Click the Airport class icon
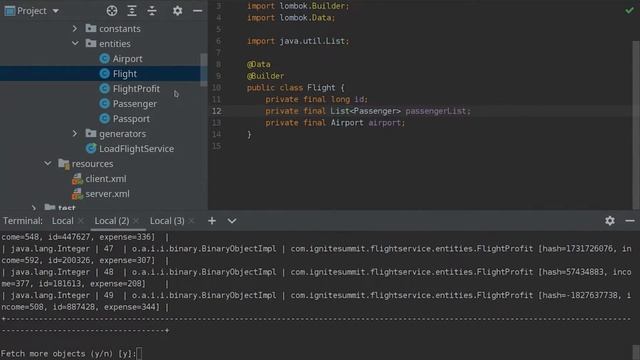This screenshot has height=360, width=640. click(x=104, y=59)
